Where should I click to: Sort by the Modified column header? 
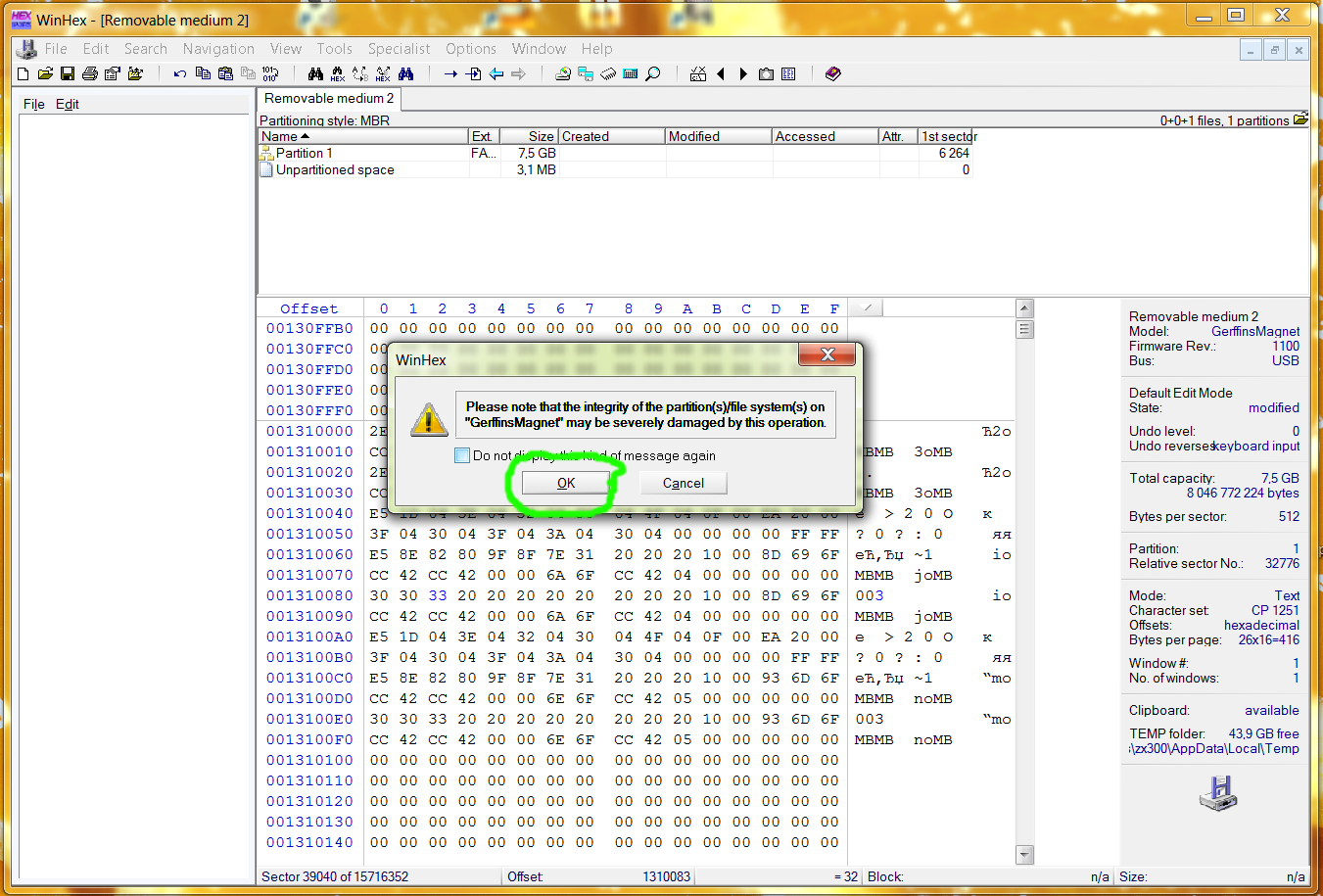click(x=719, y=136)
